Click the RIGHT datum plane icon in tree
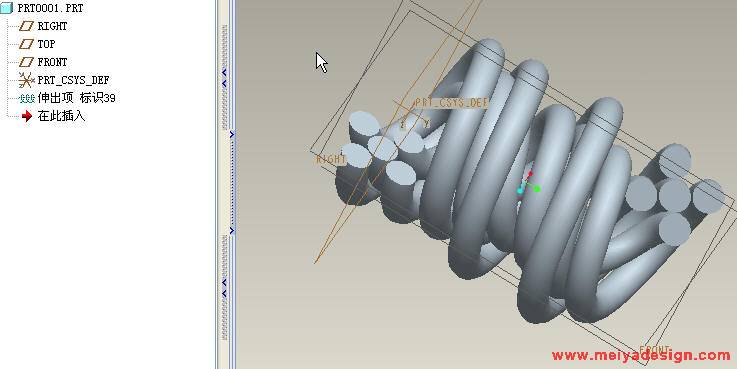This screenshot has height=369, width=737. coord(26,26)
